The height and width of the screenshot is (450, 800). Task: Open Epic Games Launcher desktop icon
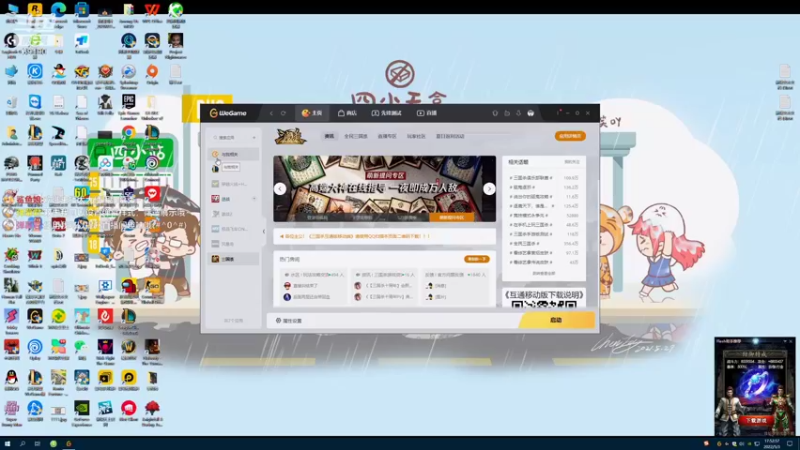point(129,107)
